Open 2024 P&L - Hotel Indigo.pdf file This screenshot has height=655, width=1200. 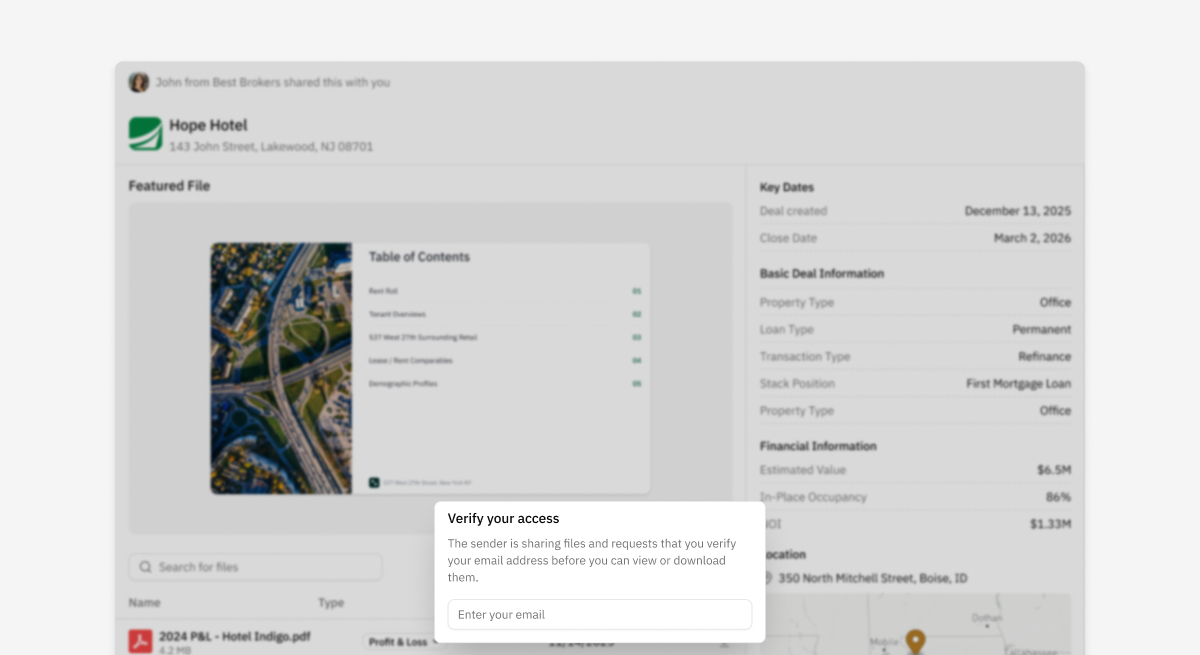click(234, 635)
